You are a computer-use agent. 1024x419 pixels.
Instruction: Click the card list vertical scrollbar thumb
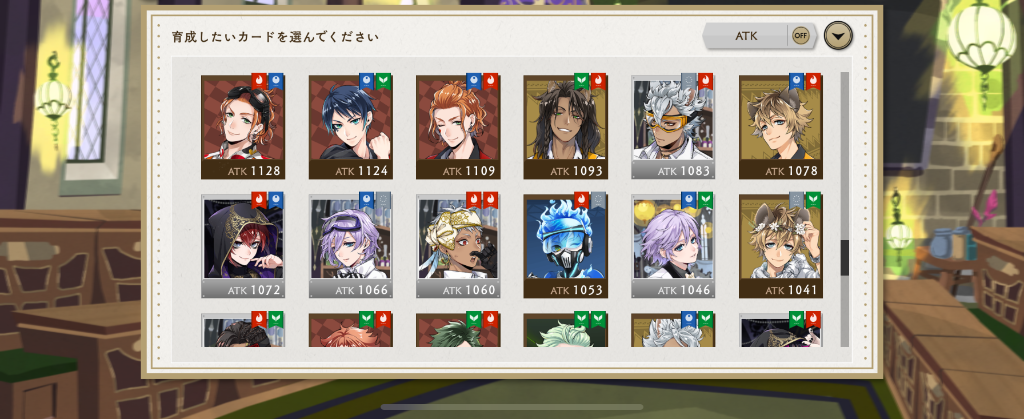844,257
